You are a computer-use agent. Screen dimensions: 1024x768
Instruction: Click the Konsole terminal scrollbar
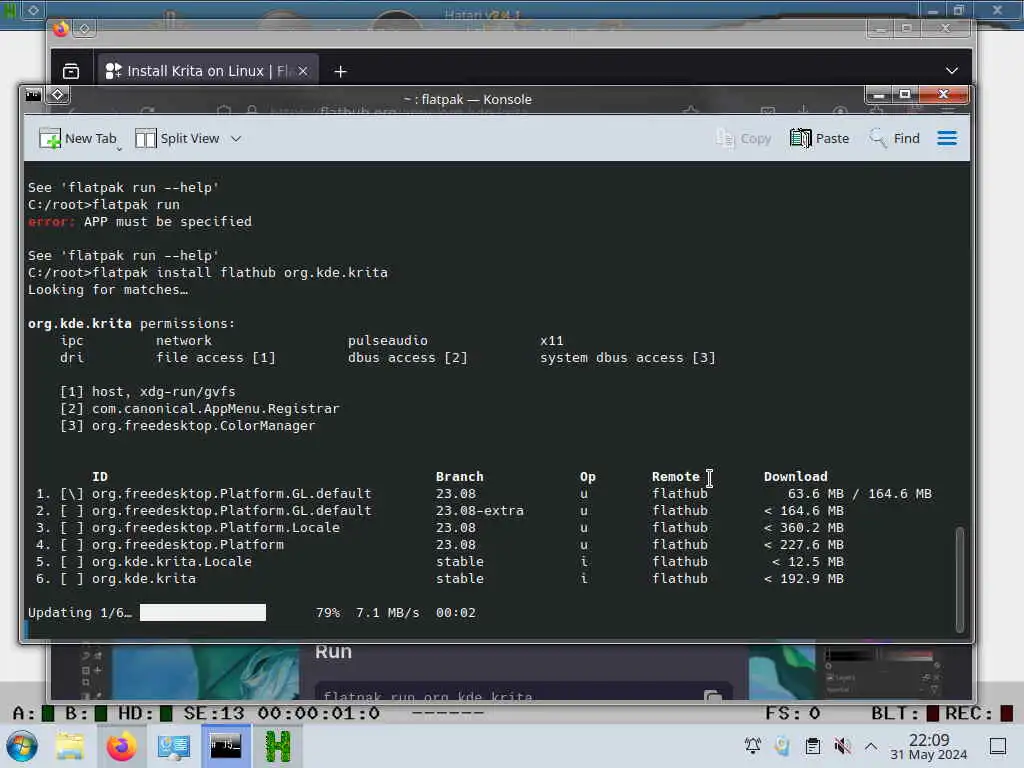click(x=959, y=579)
